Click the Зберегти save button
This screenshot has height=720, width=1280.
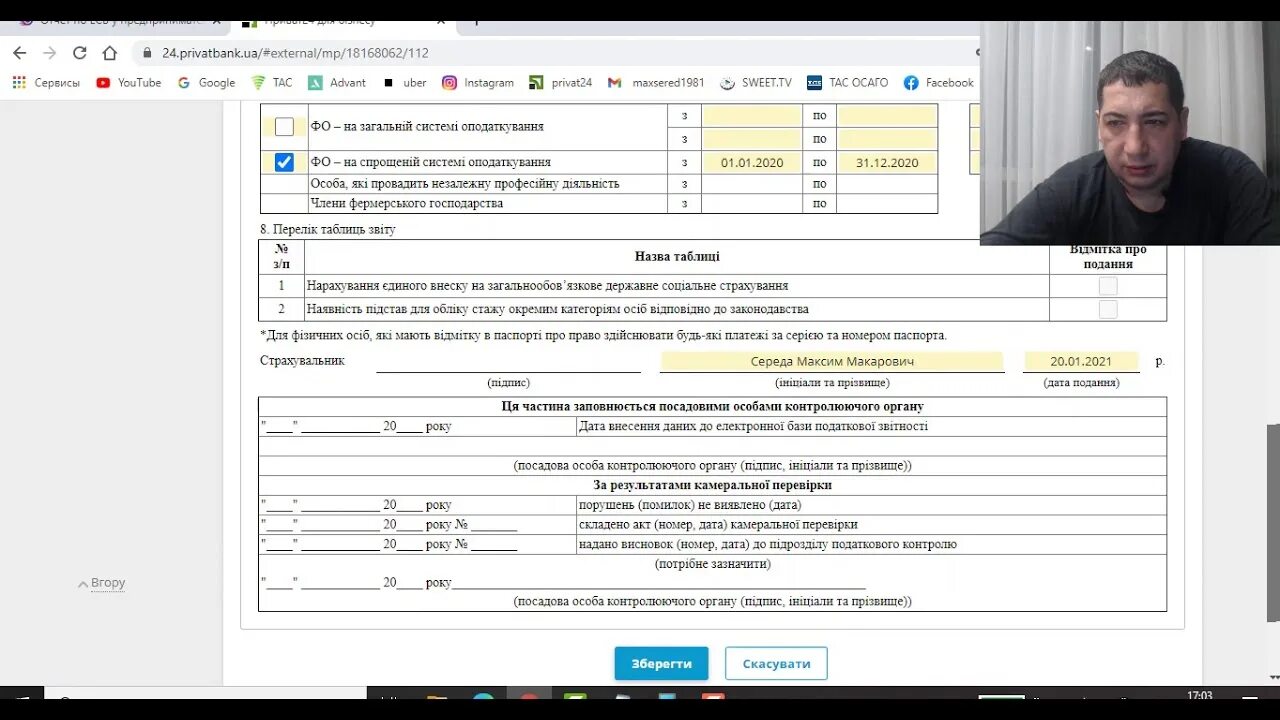click(661, 663)
